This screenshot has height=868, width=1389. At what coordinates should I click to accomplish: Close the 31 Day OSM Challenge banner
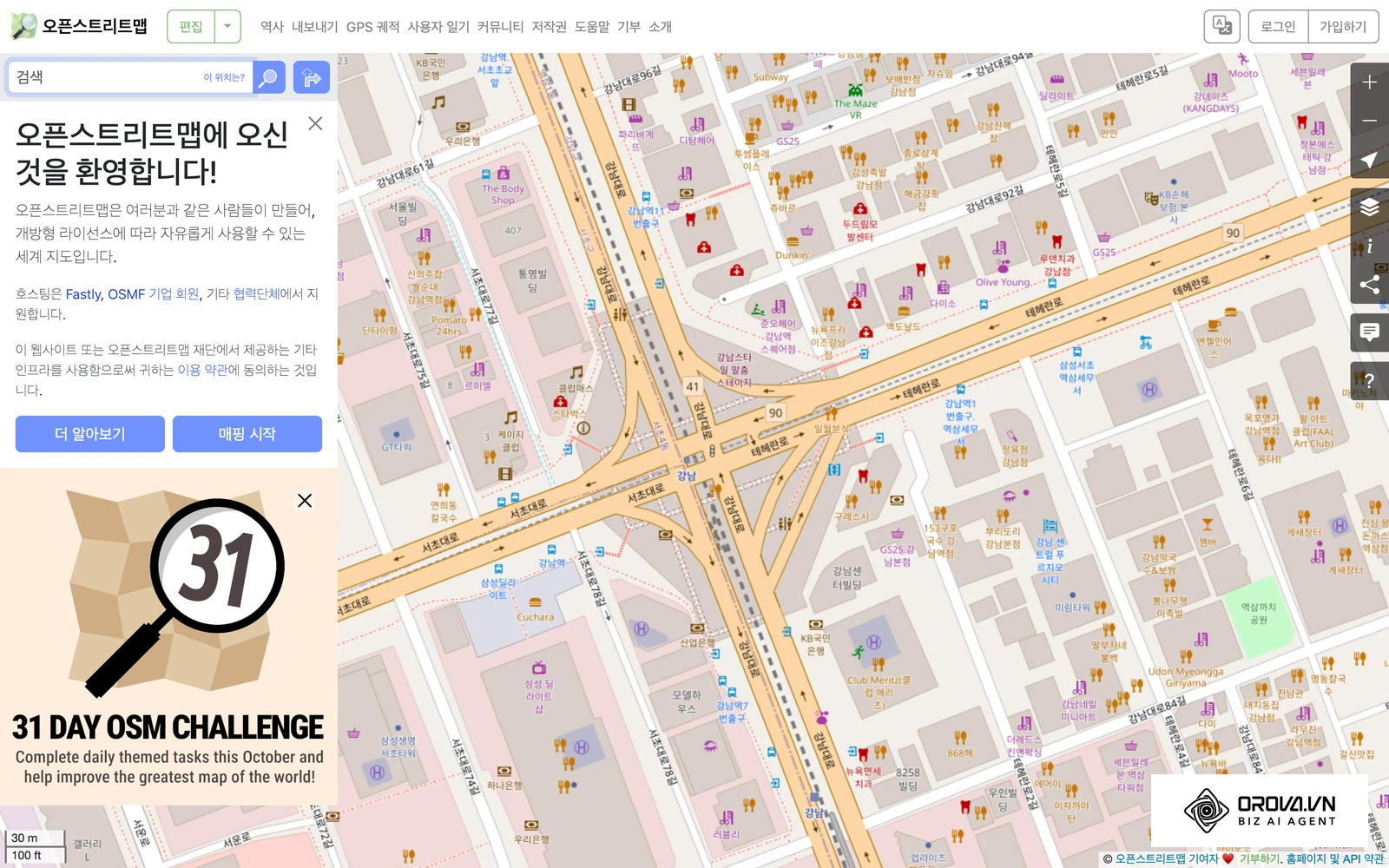click(305, 501)
